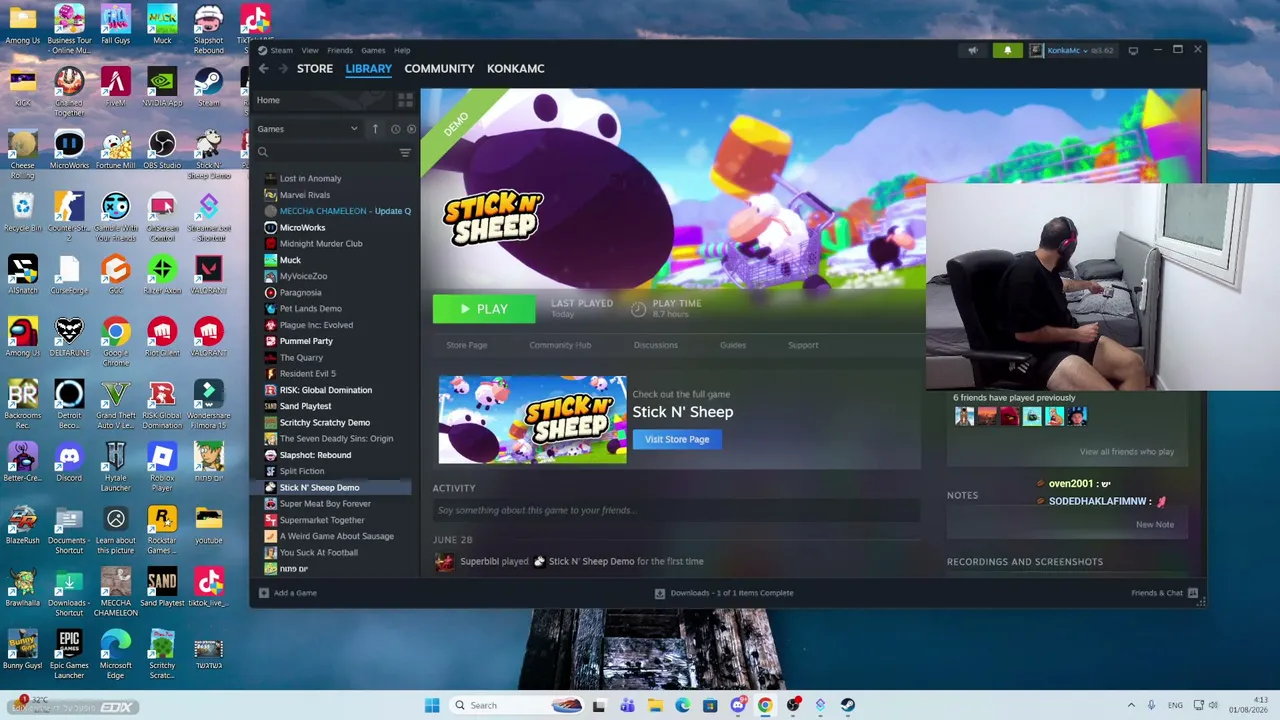Switch to the STORE tab
The height and width of the screenshot is (720, 1280).
pyautogui.click(x=315, y=69)
